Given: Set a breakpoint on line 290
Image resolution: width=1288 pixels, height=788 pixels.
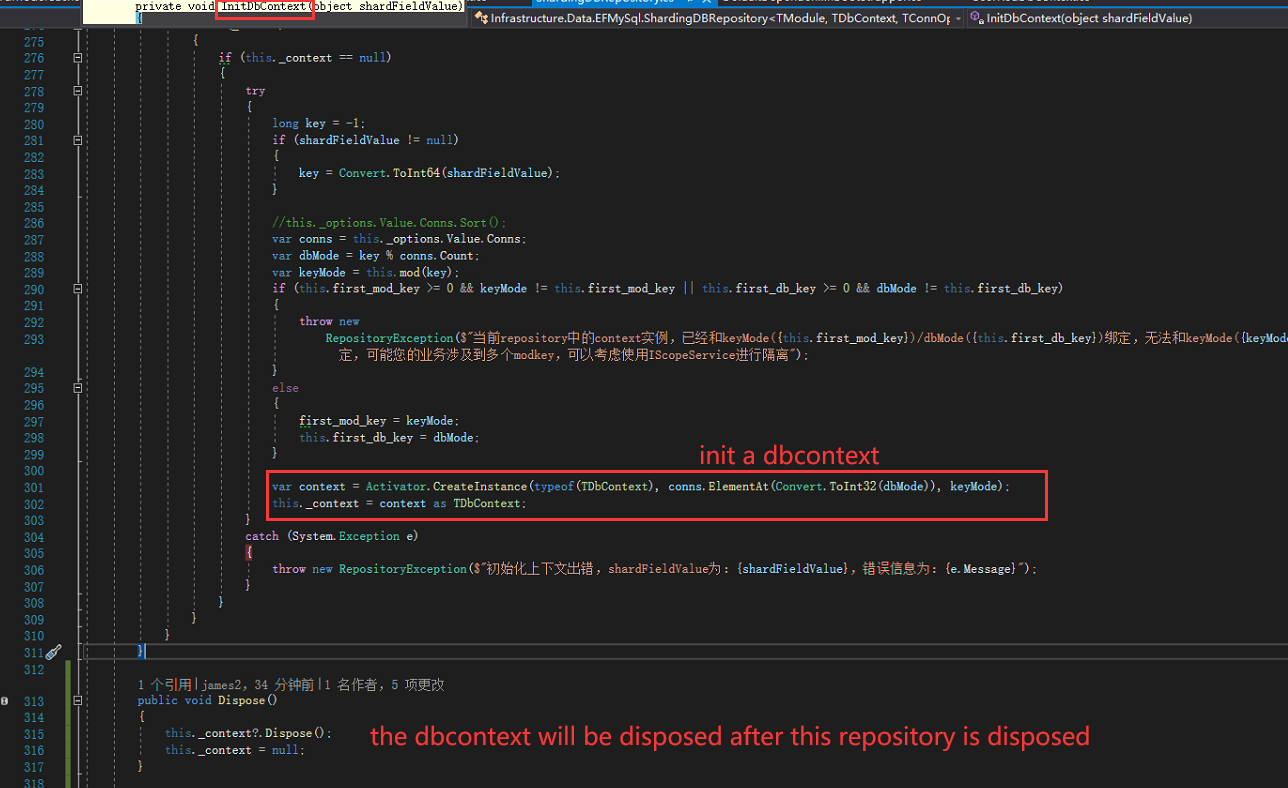Looking at the screenshot, I should click(10, 288).
